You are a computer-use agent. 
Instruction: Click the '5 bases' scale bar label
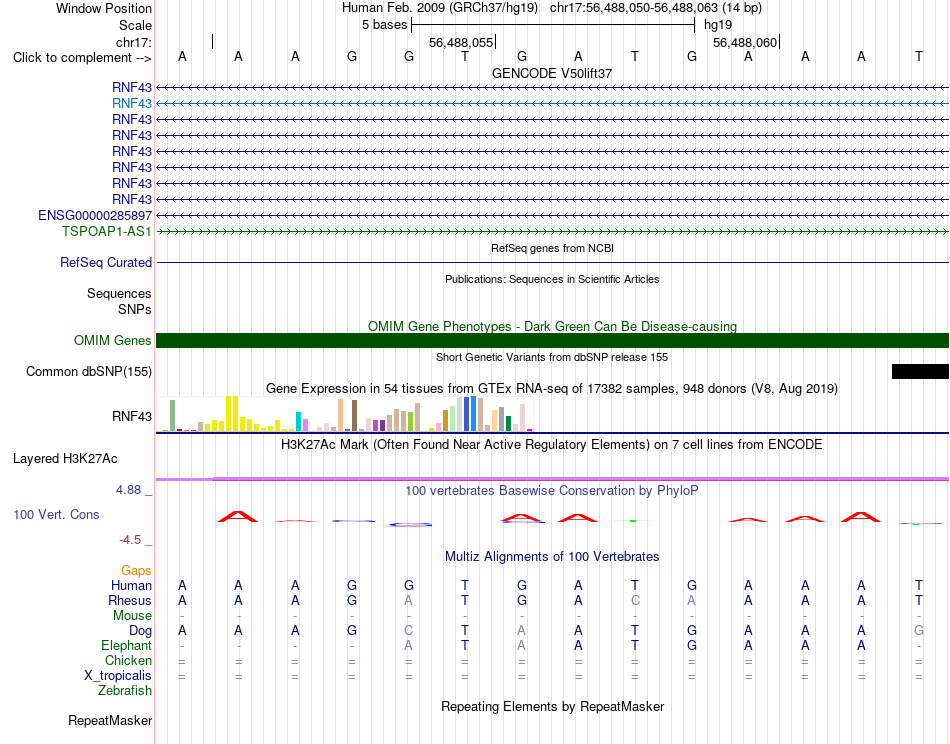[385, 25]
